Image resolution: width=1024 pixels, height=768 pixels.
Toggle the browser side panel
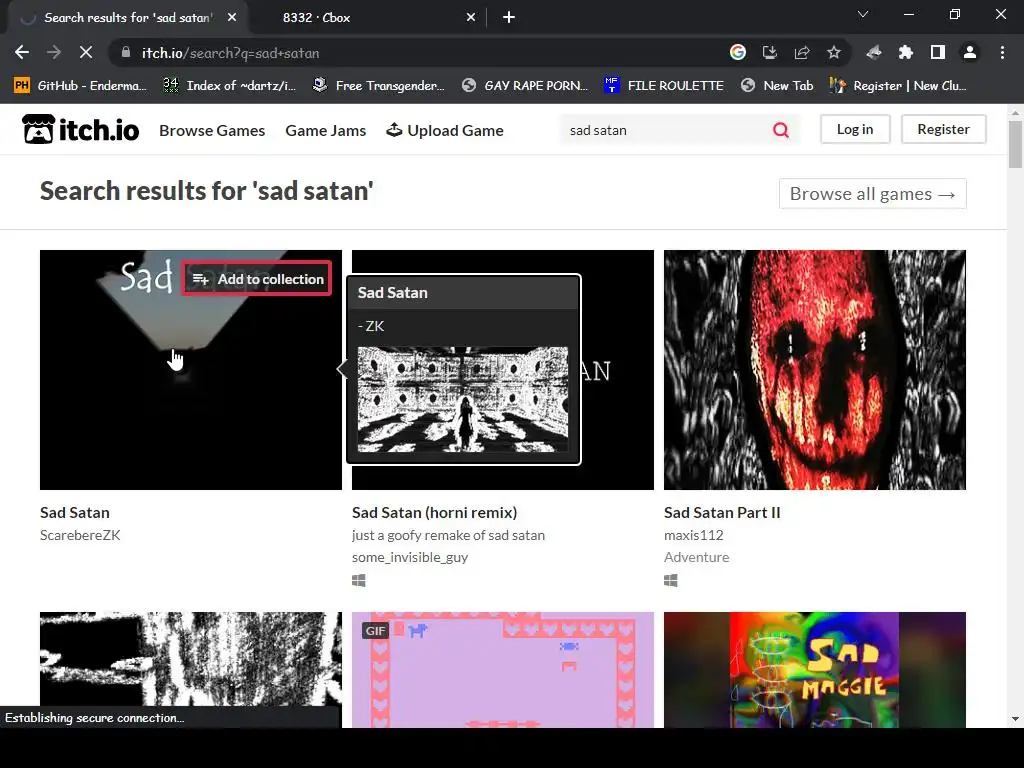938,53
